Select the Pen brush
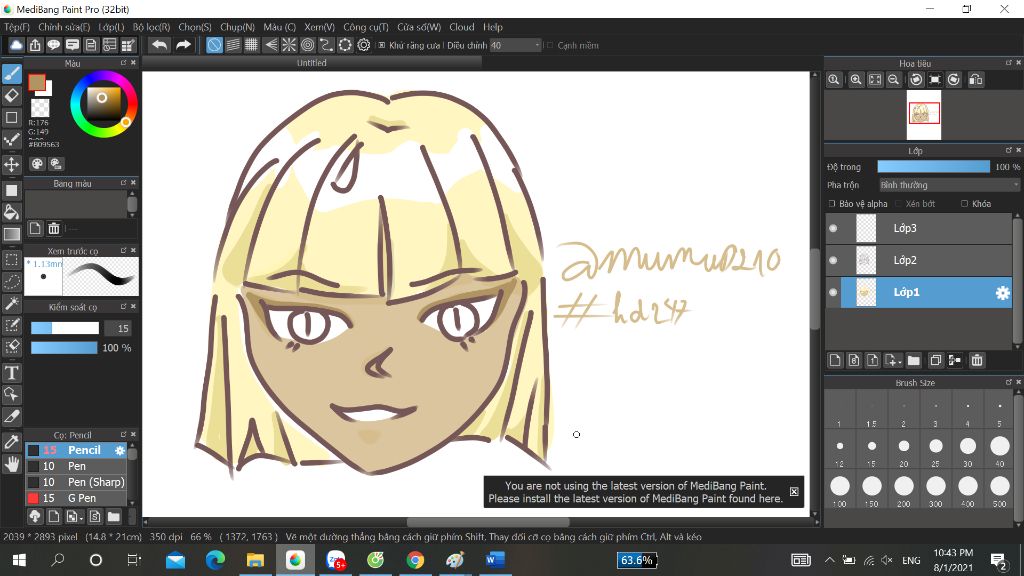This screenshot has height=576, width=1024. [76, 466]
